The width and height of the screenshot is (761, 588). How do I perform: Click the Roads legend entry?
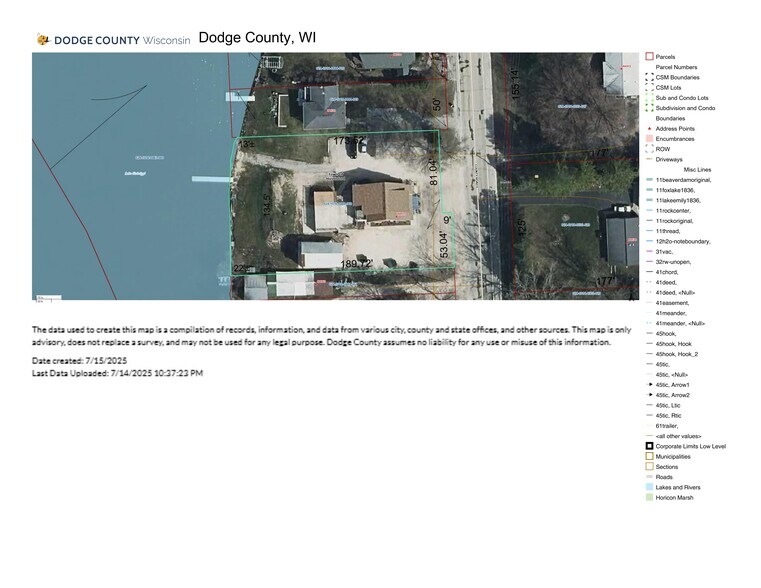click(x=664, y=477)
